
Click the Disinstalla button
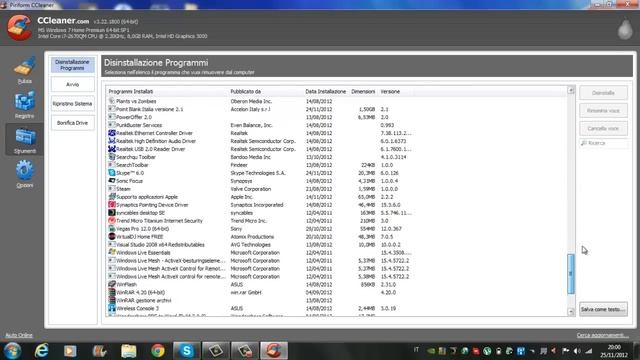click(603, 93)
